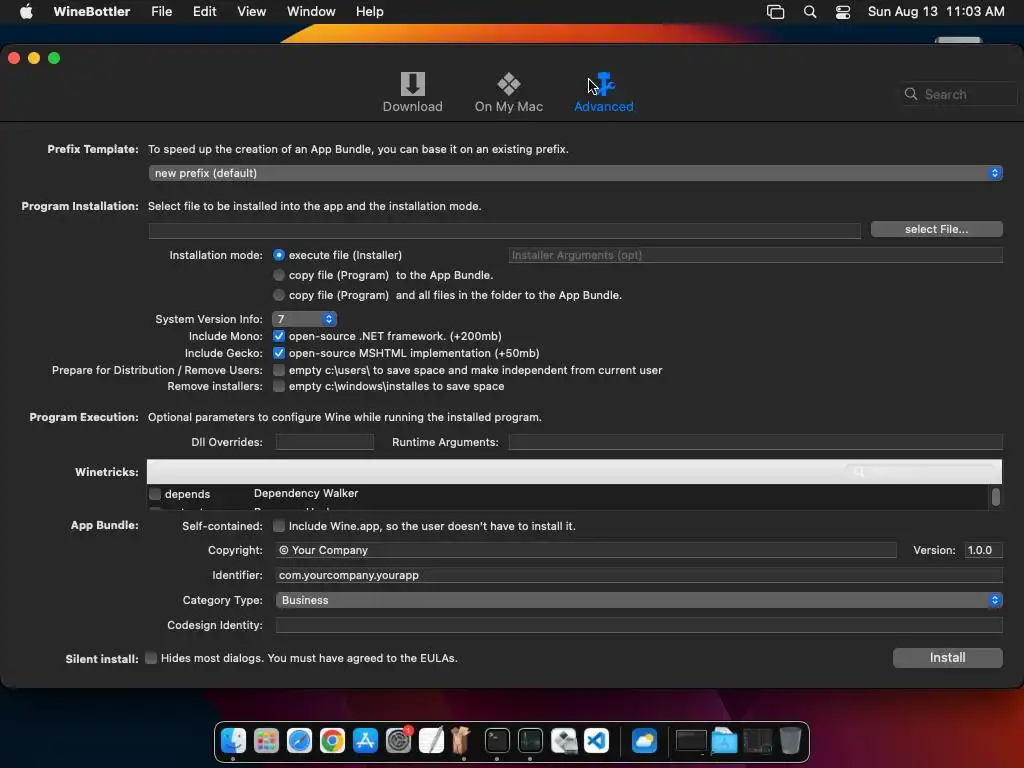Click the Stage Manager window icon in menu bar
1024x768 pixels.
pos(775,12)
